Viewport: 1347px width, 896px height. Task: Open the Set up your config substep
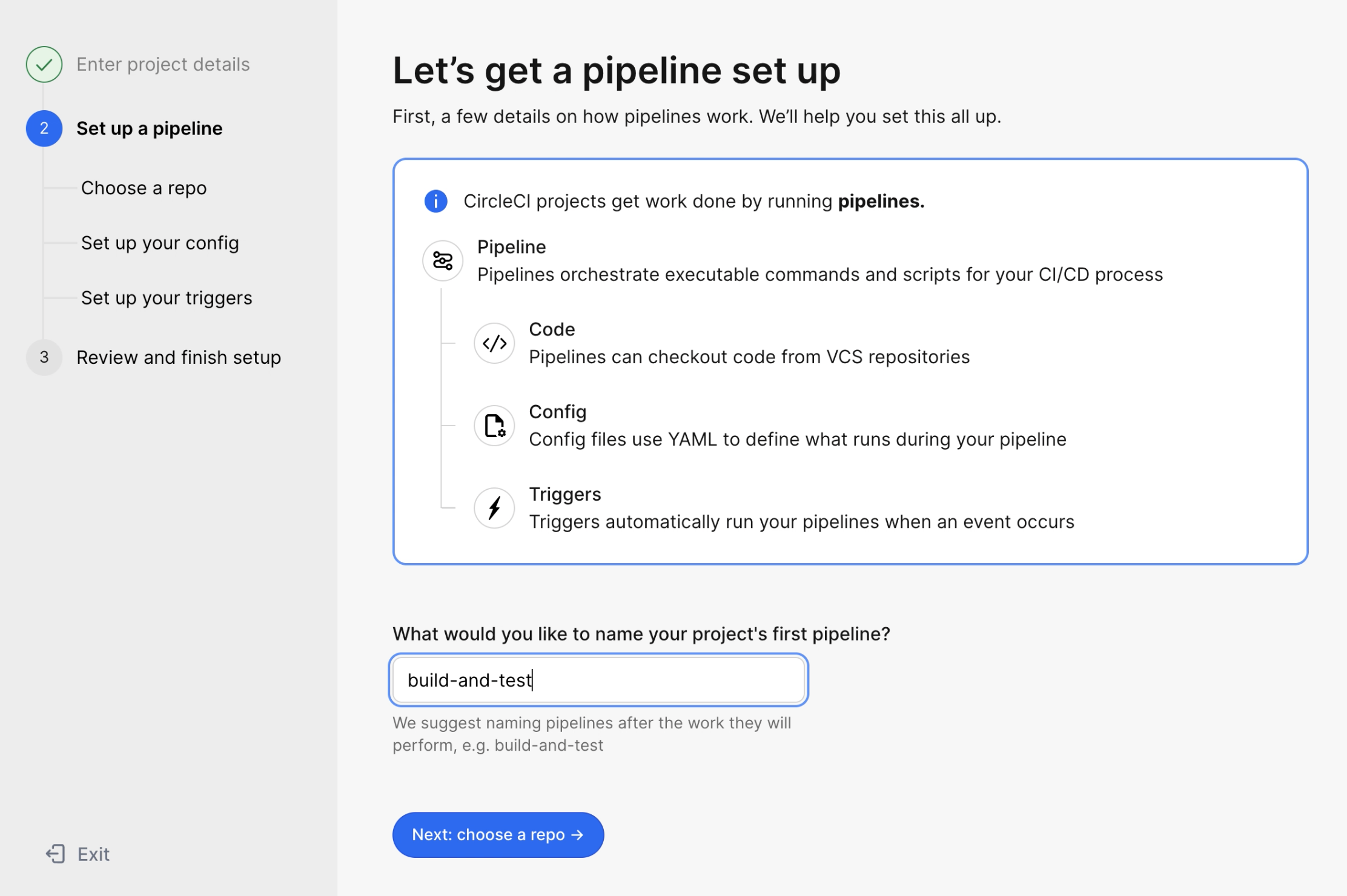click(160, 243)
